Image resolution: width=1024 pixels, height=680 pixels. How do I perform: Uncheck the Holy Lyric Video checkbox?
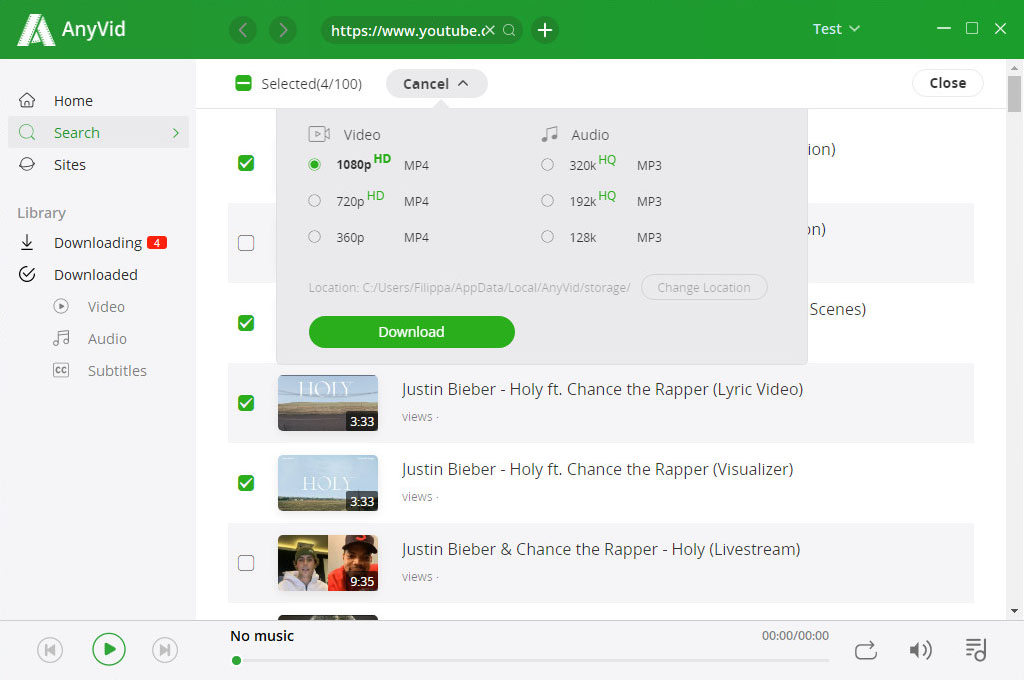pyautogui.click(x=246, y=403)
